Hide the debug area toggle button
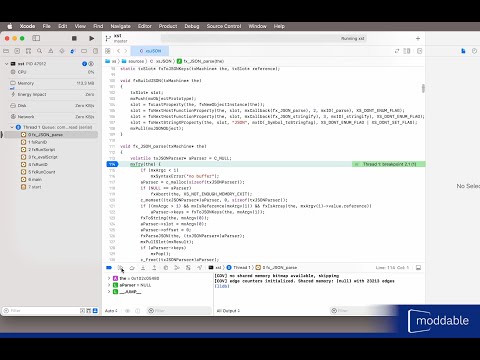480x360 pixels. click(x=418, y=268)
